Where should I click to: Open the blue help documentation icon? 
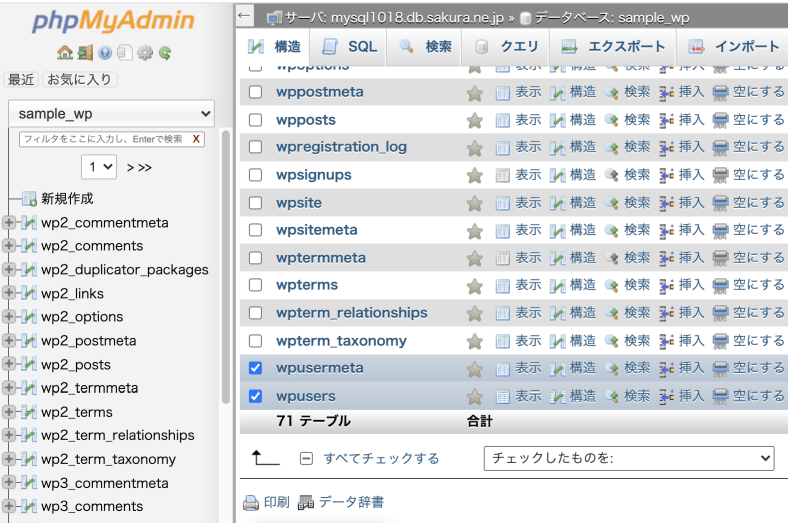(x=105, y=52)
